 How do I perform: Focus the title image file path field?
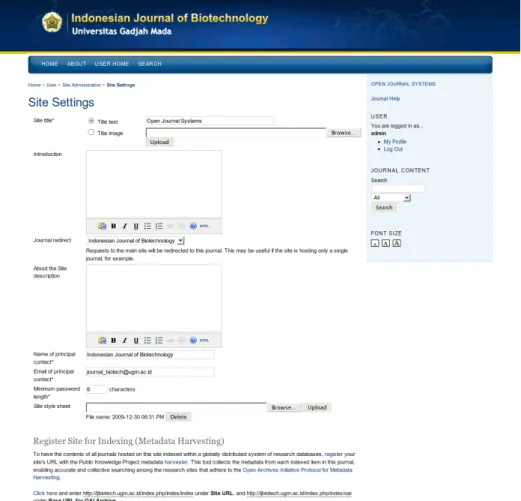[236, 133]
